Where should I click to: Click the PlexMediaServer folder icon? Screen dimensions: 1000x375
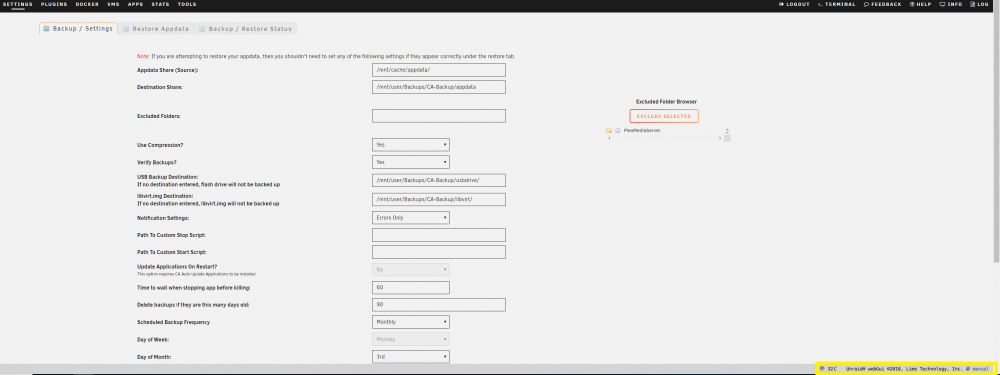click(x=608, y=130)
